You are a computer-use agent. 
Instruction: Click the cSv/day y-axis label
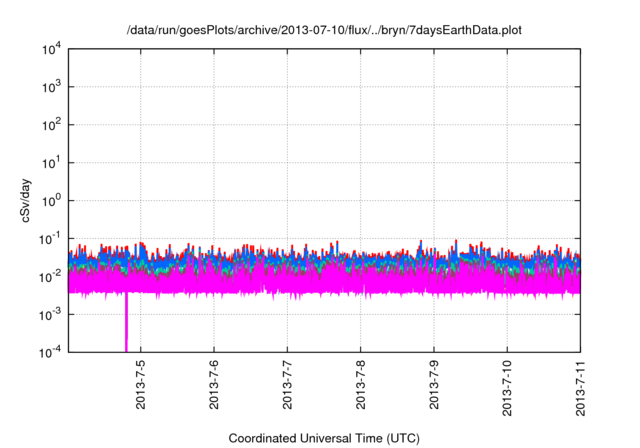(26, 200)
